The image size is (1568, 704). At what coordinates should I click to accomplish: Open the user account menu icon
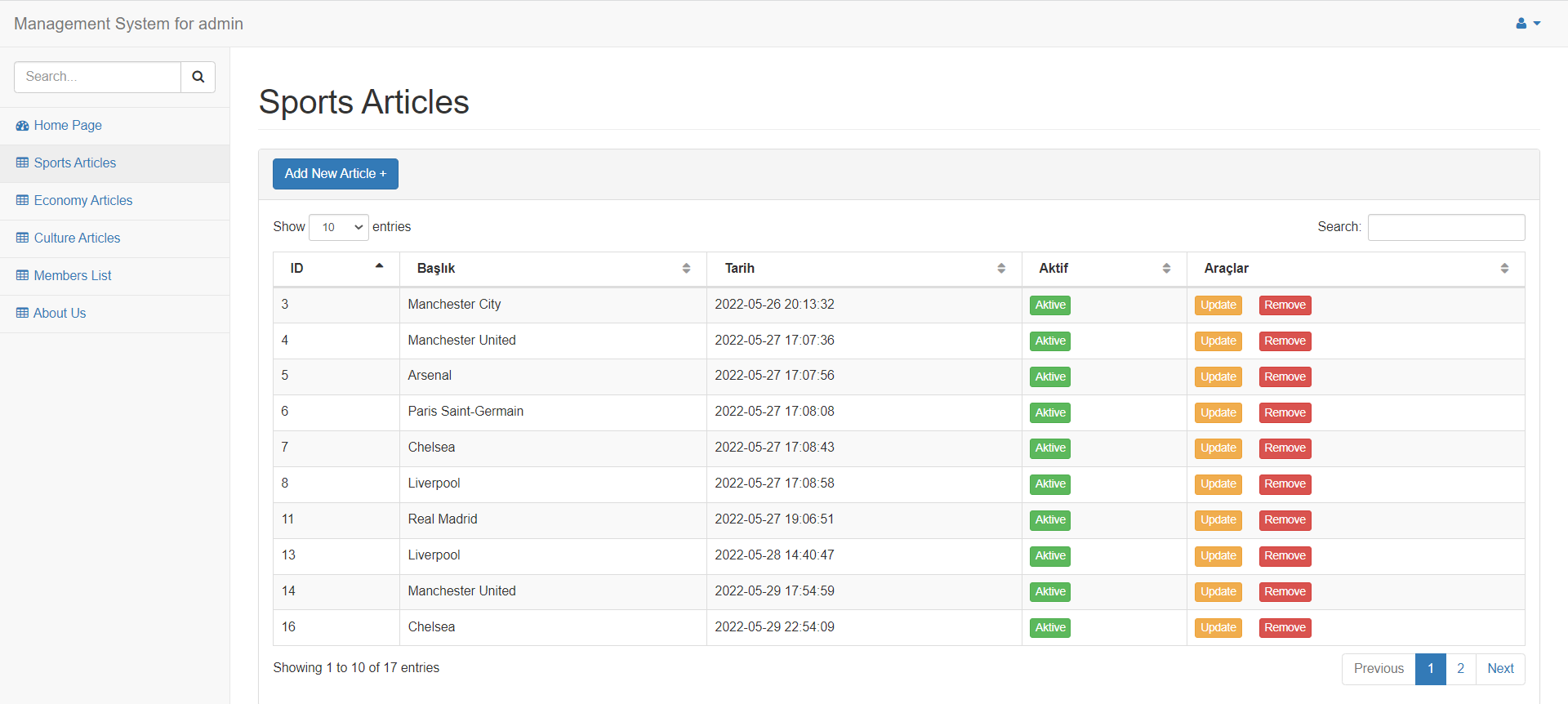pyautogui.click(x=1528, y=24)
